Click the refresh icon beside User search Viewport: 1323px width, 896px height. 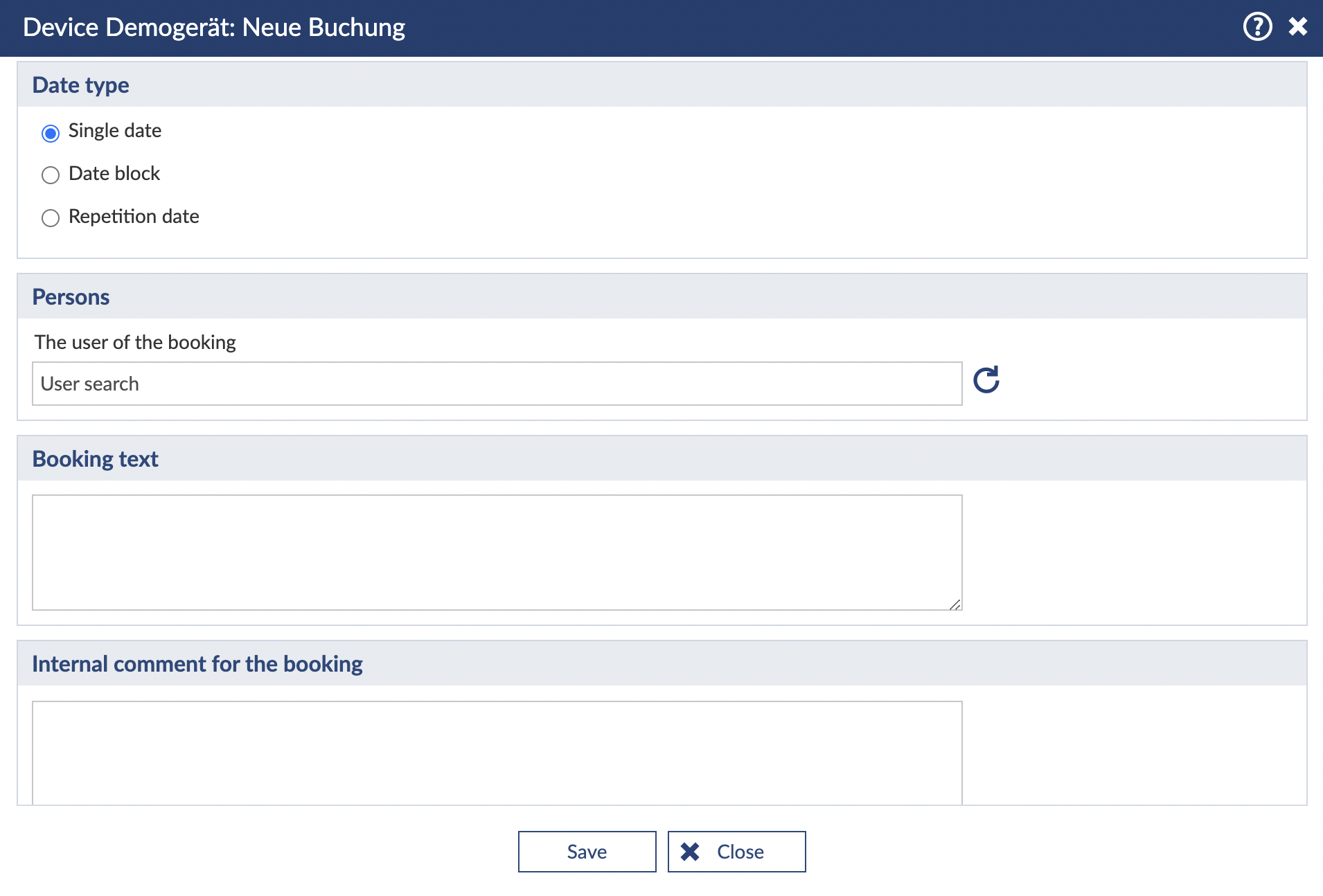coord(986,380)
